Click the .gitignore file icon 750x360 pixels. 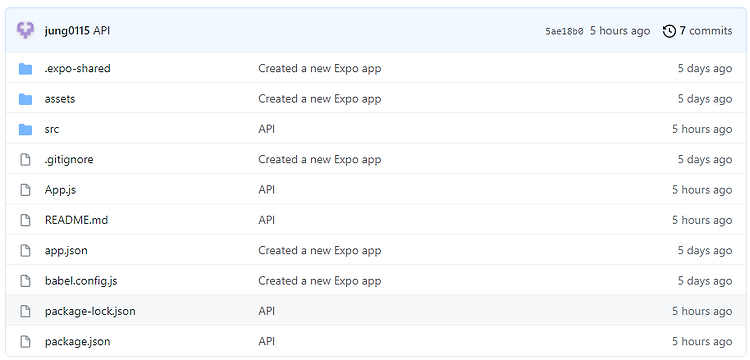click(25, 160)
